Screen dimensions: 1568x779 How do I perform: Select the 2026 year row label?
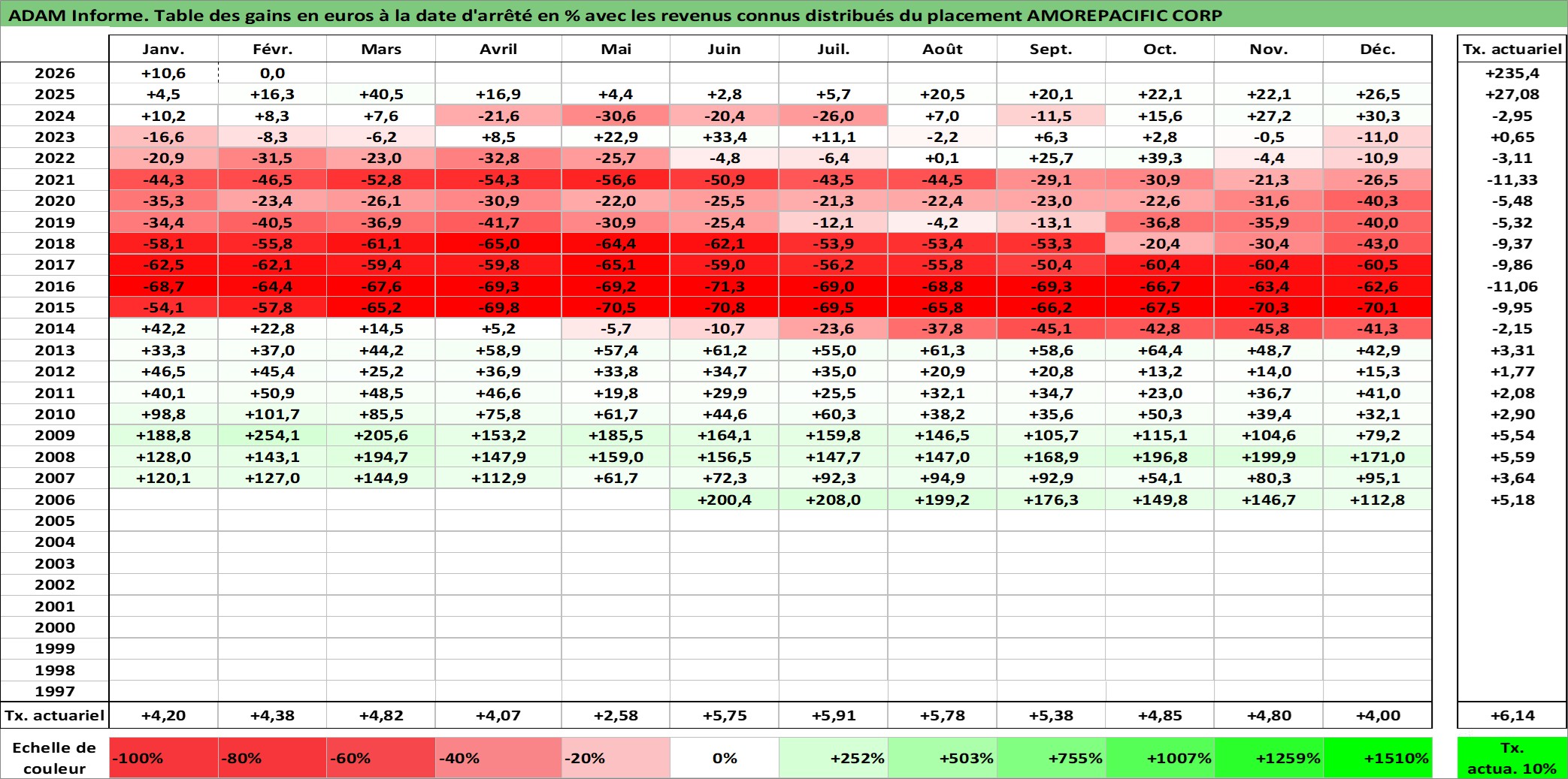click(54, 73)
